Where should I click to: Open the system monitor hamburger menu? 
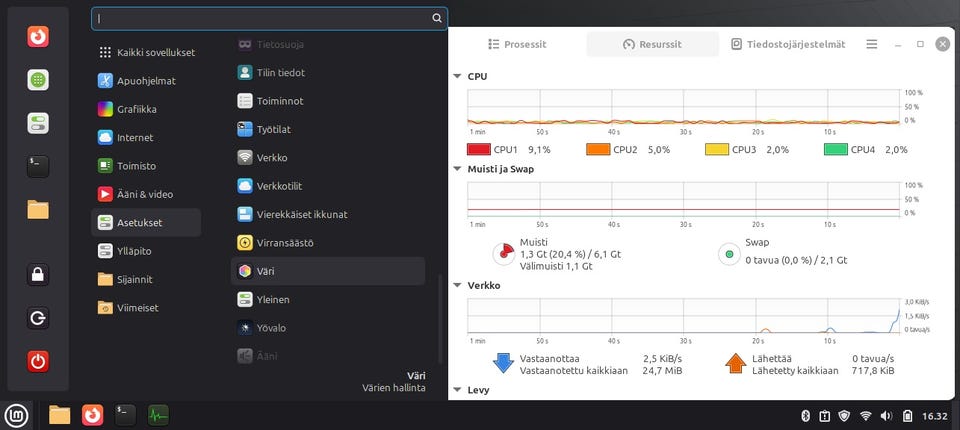click(872, 44)
